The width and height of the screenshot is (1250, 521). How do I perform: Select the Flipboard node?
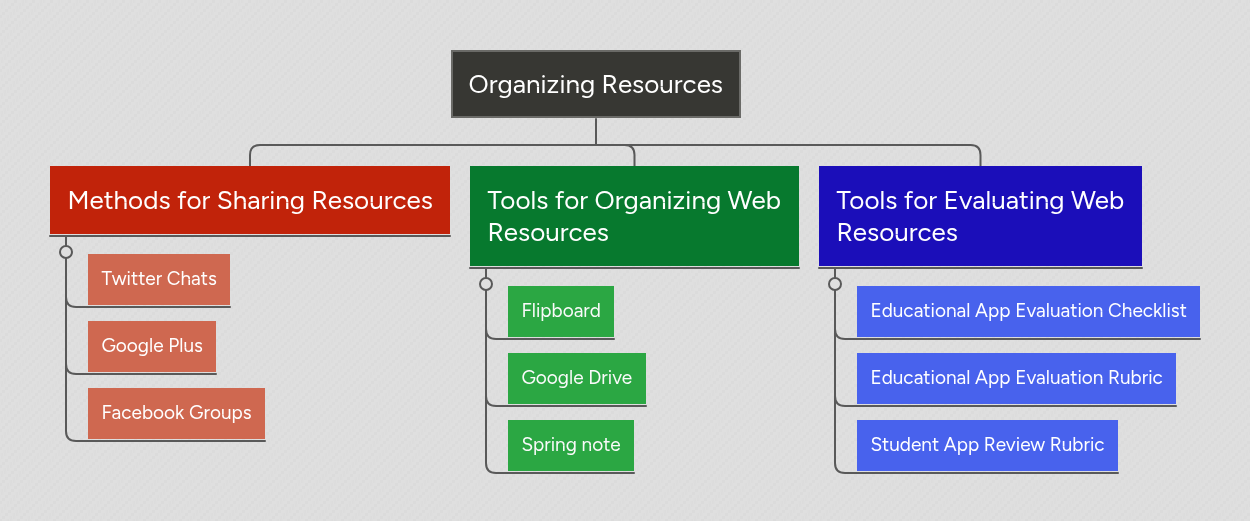pyautogui.click(x=561, y=311)
